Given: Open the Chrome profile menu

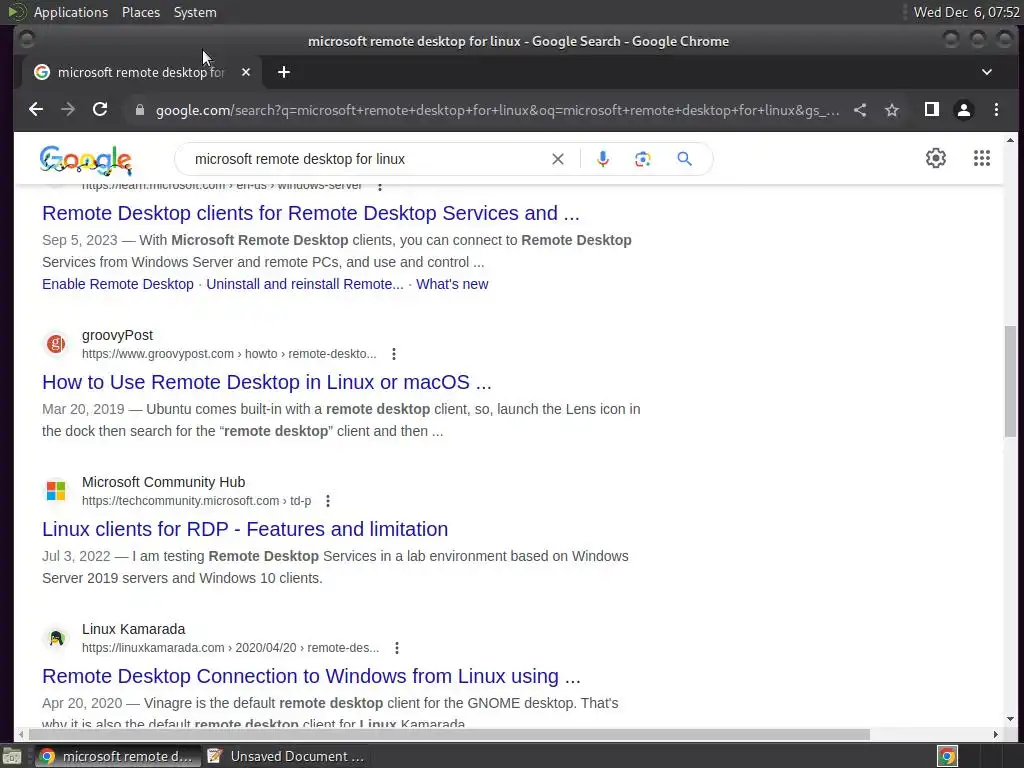Looking at the screenshot, I should 964,110.
